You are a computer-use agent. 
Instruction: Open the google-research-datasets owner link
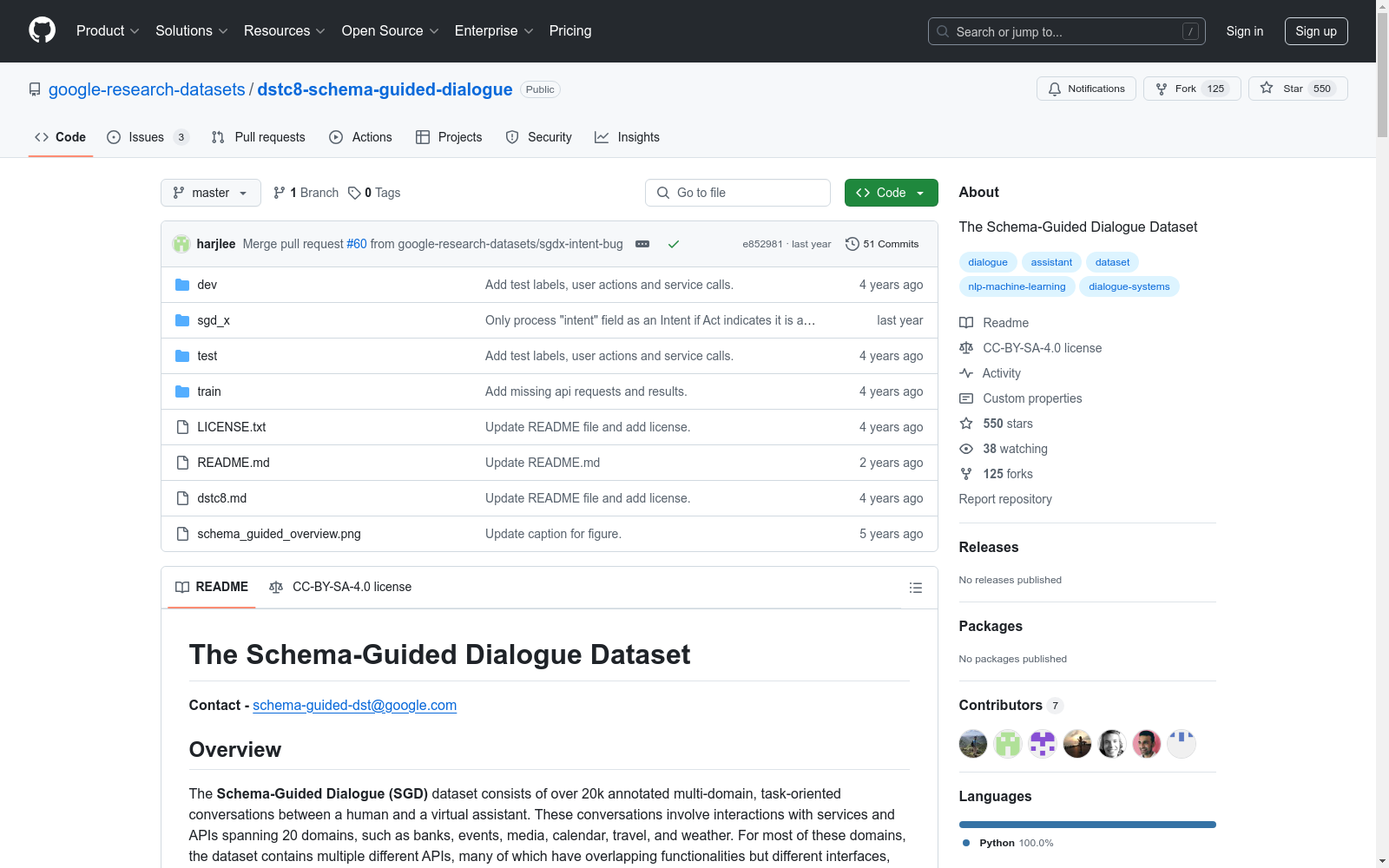tap(147, 89)
